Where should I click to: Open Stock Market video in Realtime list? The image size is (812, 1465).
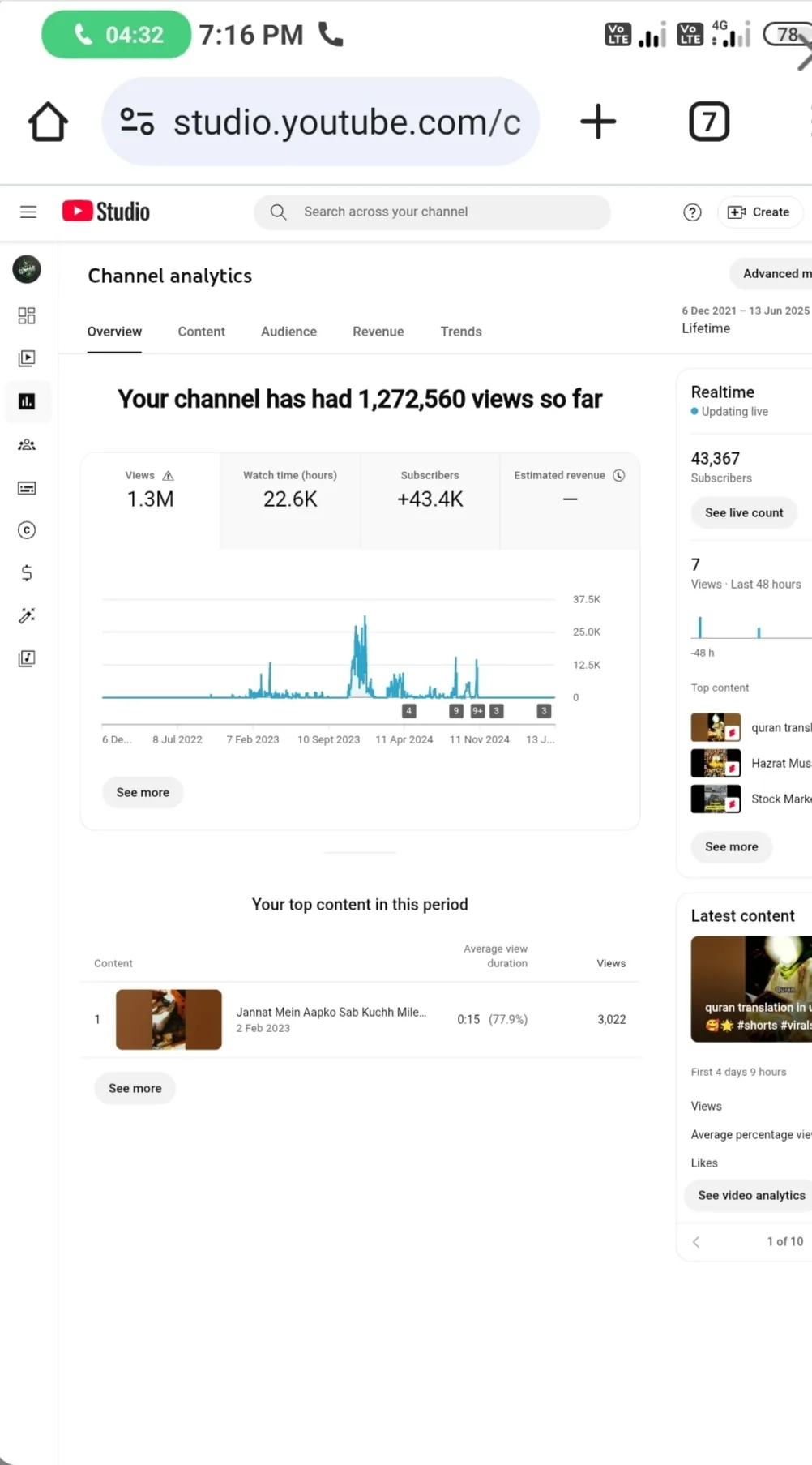click(x=751, y=799)
